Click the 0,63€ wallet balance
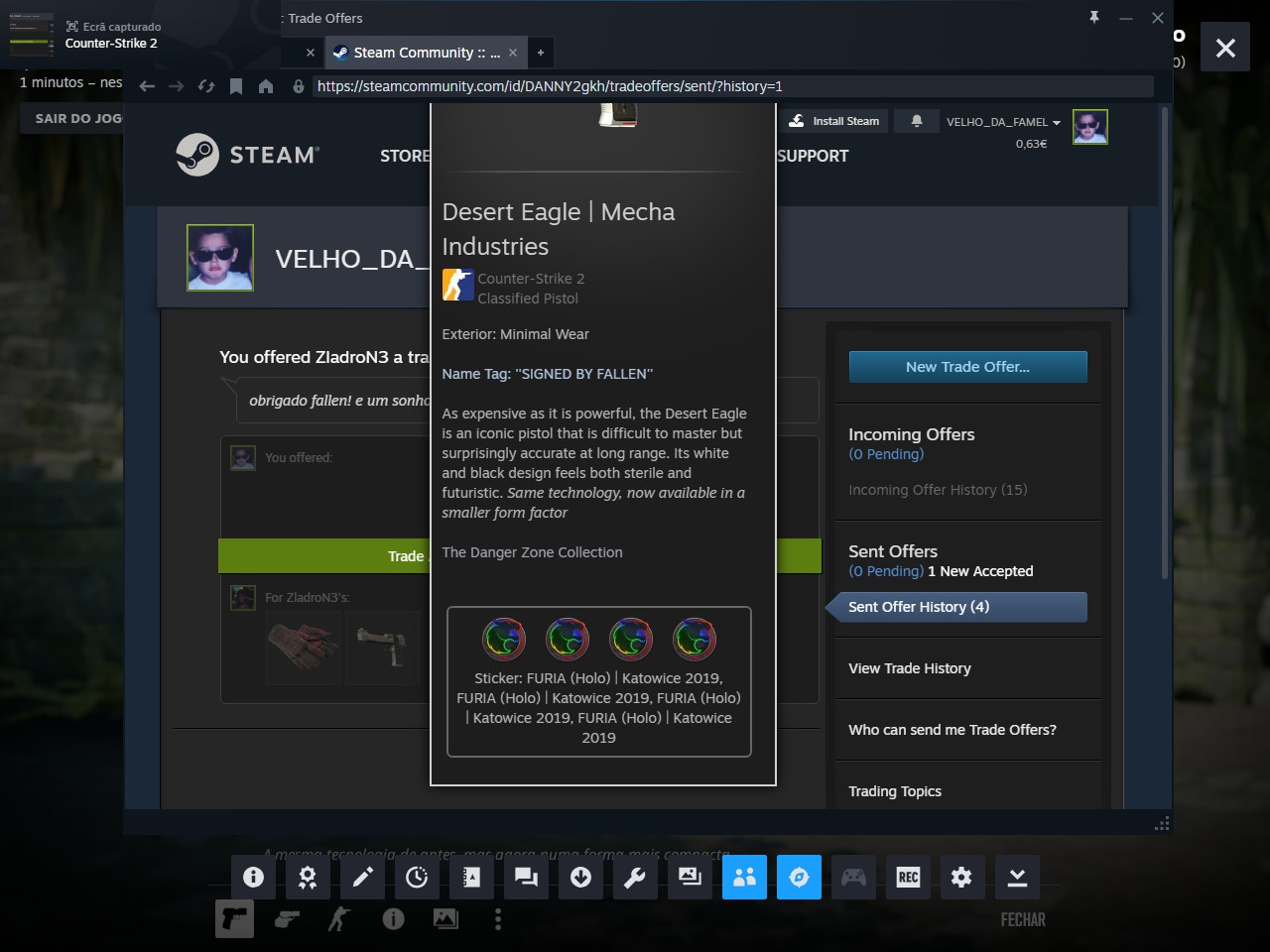1270x952 pixels. (x=1031, y=144)
